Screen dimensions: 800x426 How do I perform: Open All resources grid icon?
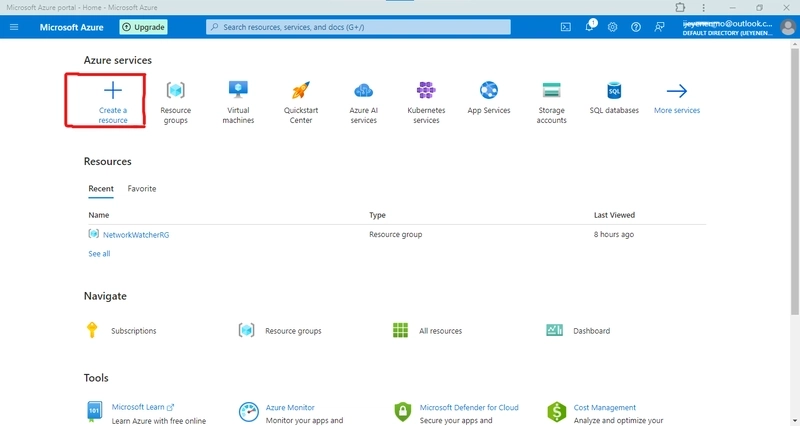click(401, 330)
